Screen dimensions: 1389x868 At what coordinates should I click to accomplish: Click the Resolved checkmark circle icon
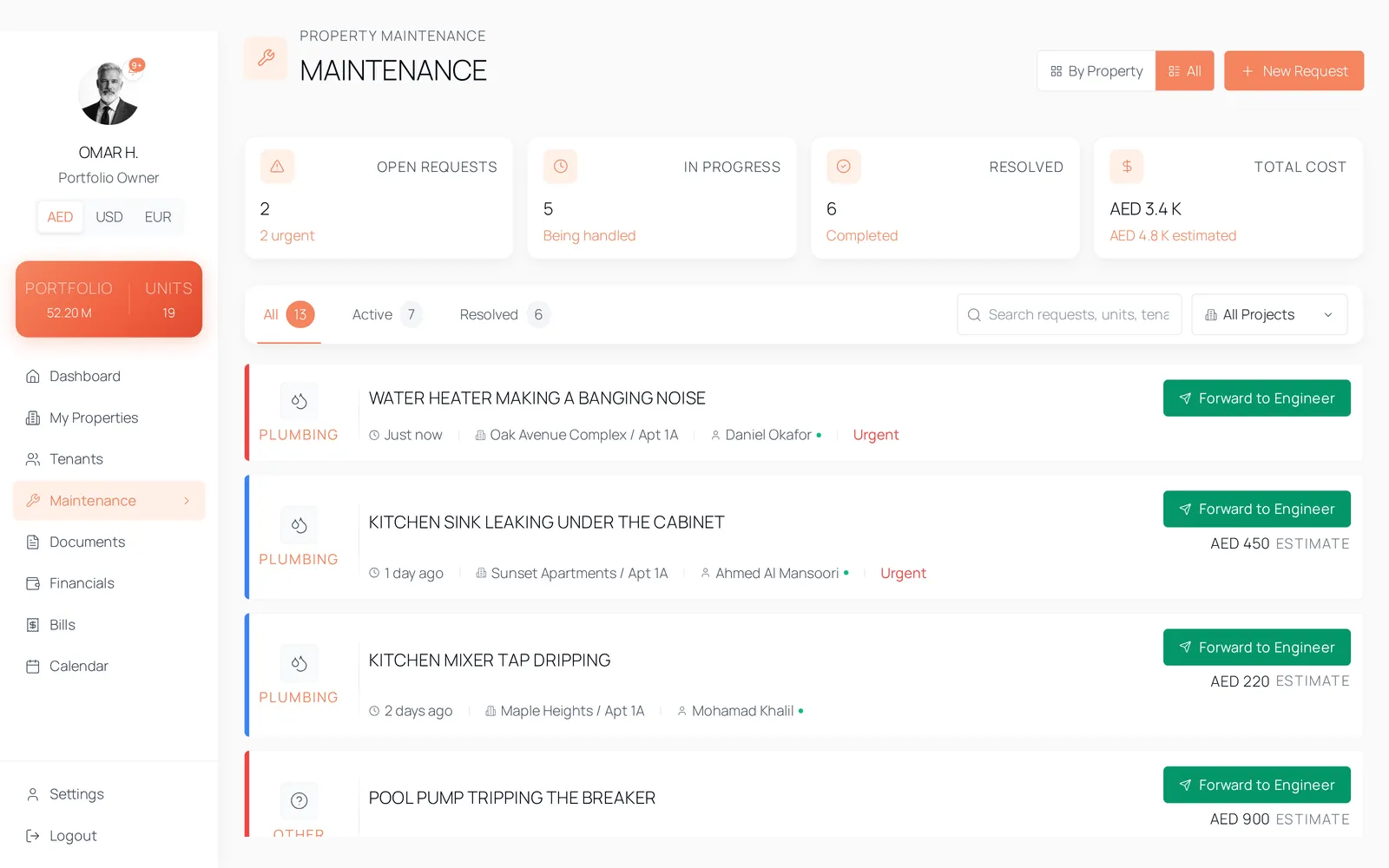843,167
